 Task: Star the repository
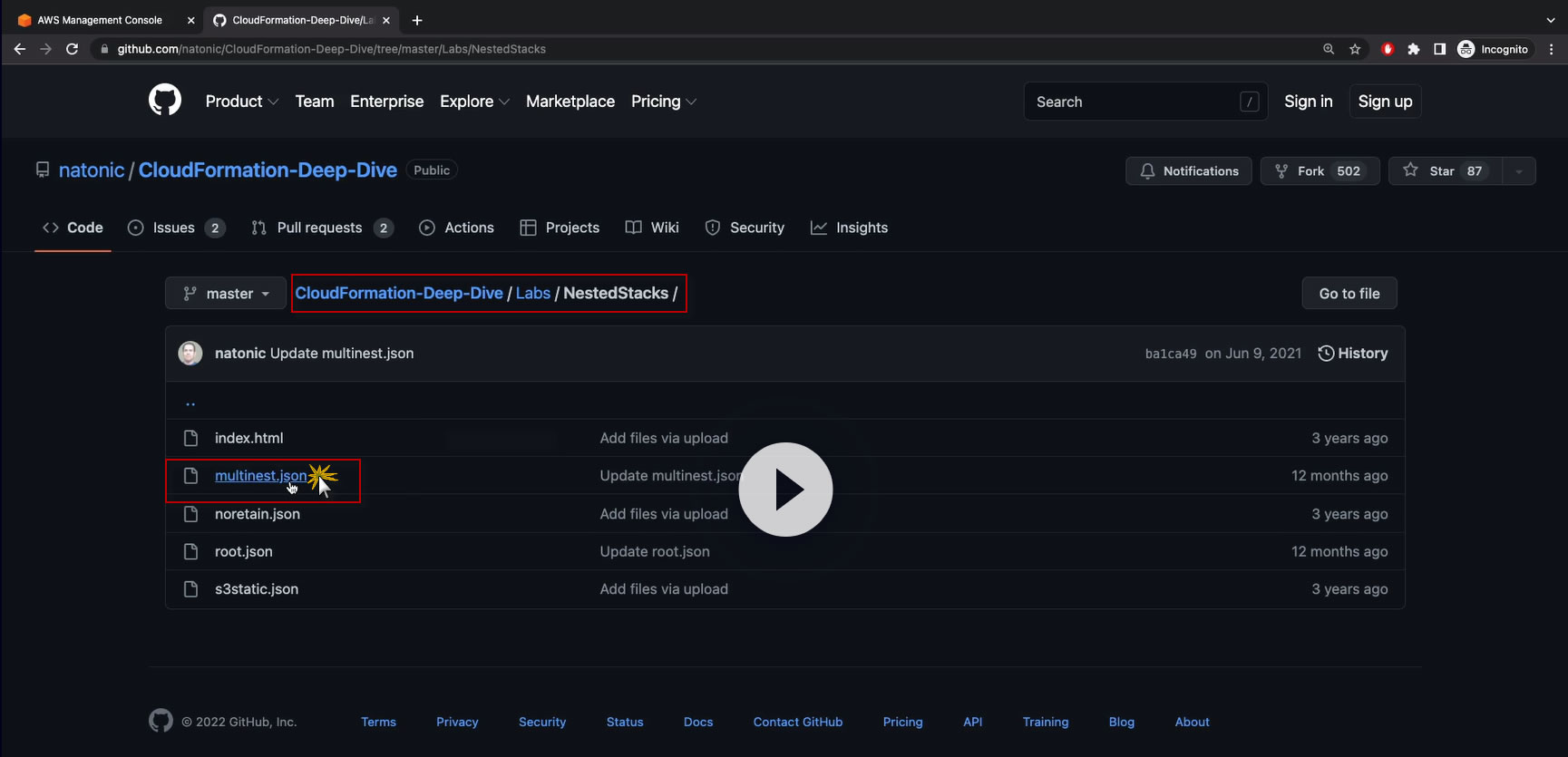[x=1446, y=171]
